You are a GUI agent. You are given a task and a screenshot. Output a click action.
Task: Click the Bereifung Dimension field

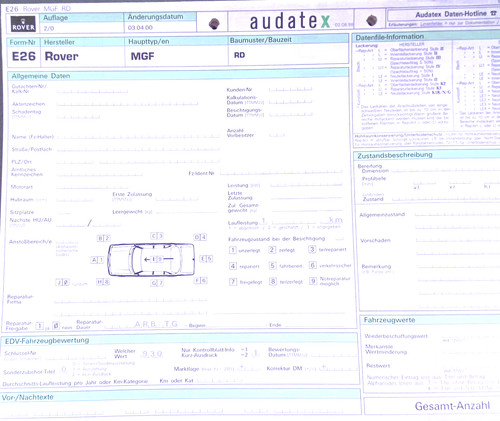(446, 170)
